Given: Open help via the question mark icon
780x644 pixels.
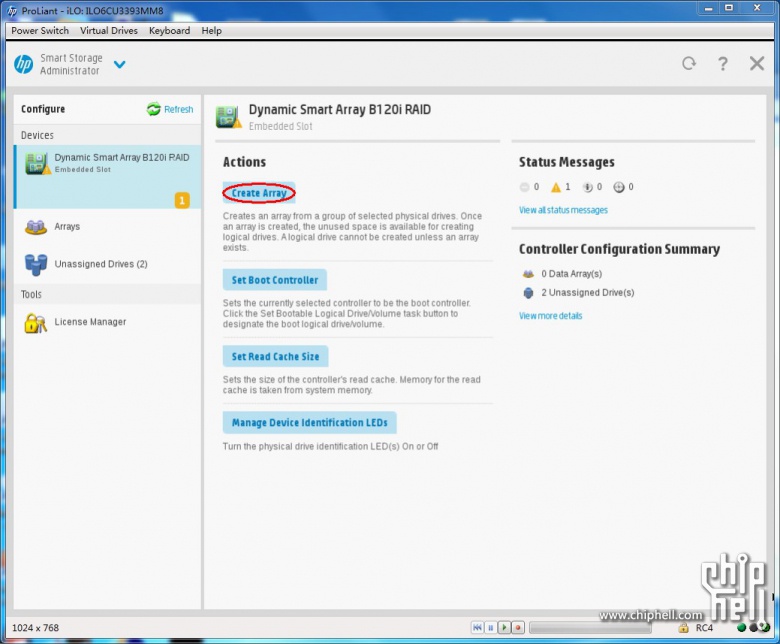Looking at the screenshot, I should (x=723, y=63).
